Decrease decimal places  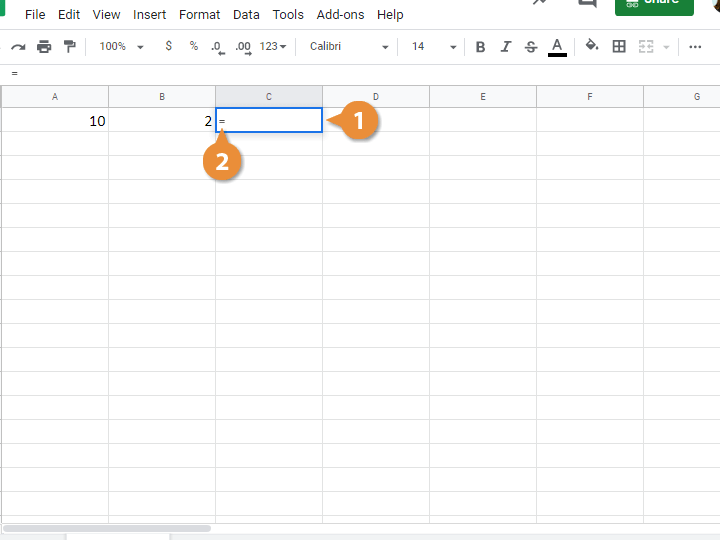(217, 47)
